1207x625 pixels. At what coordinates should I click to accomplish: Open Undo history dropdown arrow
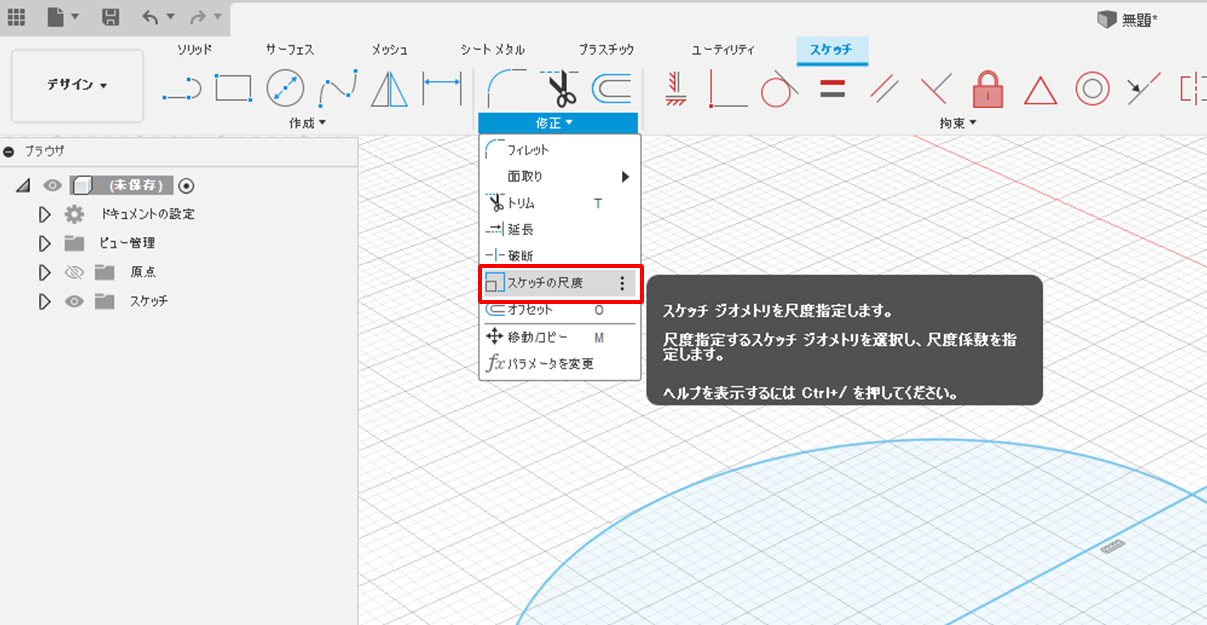(x=170, y=17)
